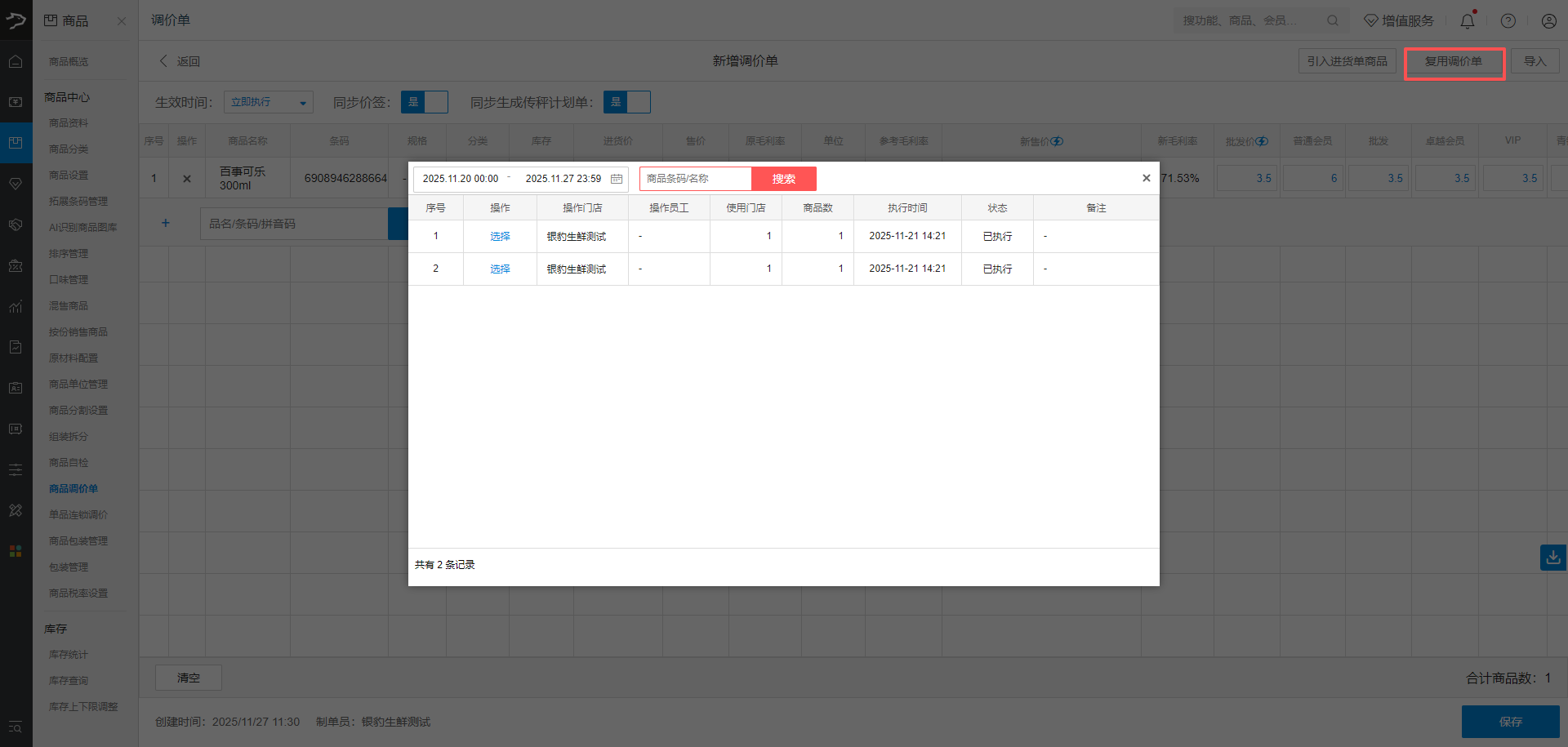The height and width of the screenshot is (747, 1568).
Task: Click the 商品条码/名称 search field
Action: point(695,179)
